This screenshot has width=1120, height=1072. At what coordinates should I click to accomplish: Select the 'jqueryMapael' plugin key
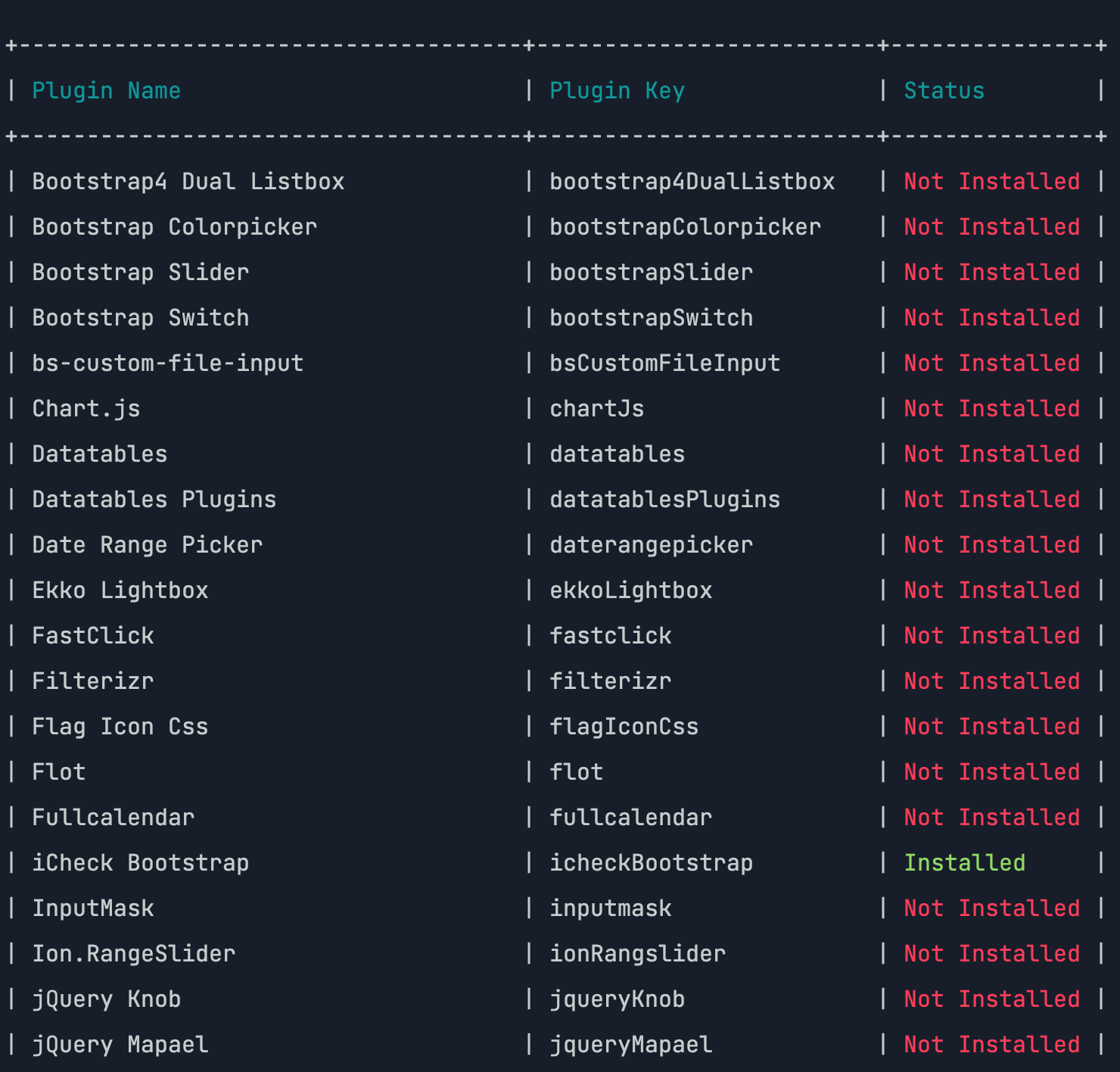coord(631,1045)
